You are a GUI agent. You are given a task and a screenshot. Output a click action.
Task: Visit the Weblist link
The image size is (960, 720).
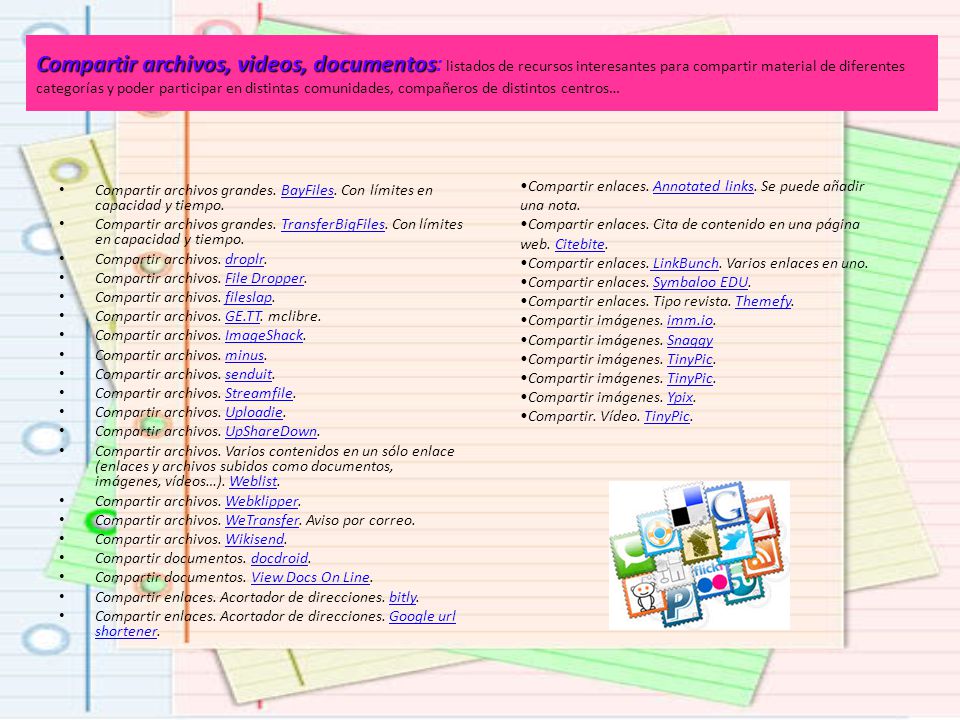point(253,481)
